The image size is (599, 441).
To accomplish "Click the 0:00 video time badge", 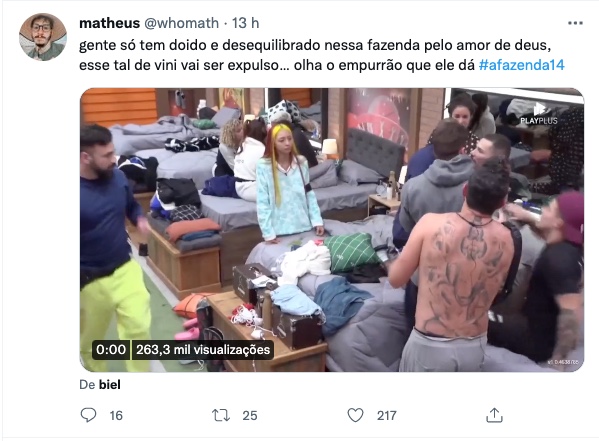I will (x=111, y=350).
